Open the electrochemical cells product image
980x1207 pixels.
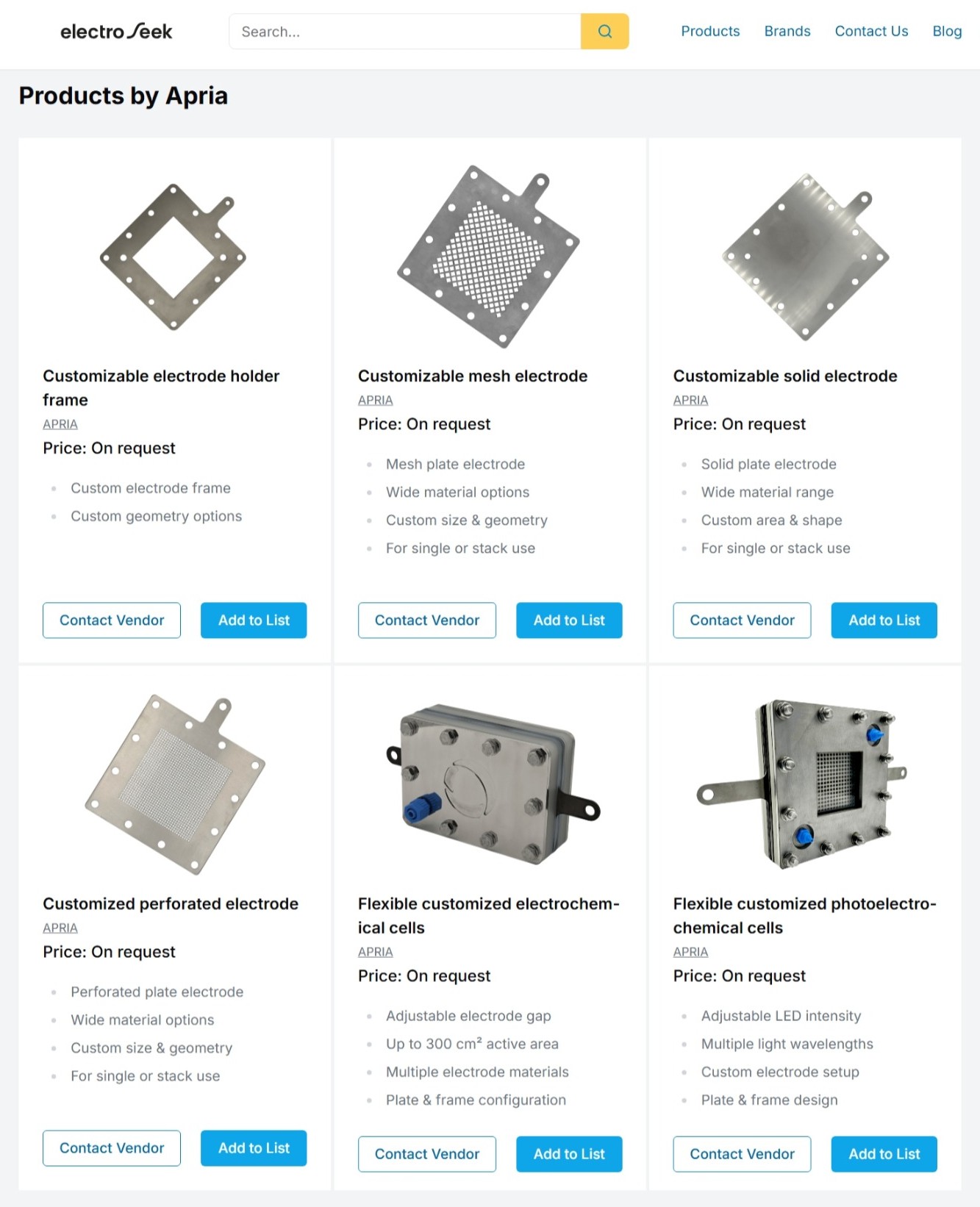[x=489, y=784]
